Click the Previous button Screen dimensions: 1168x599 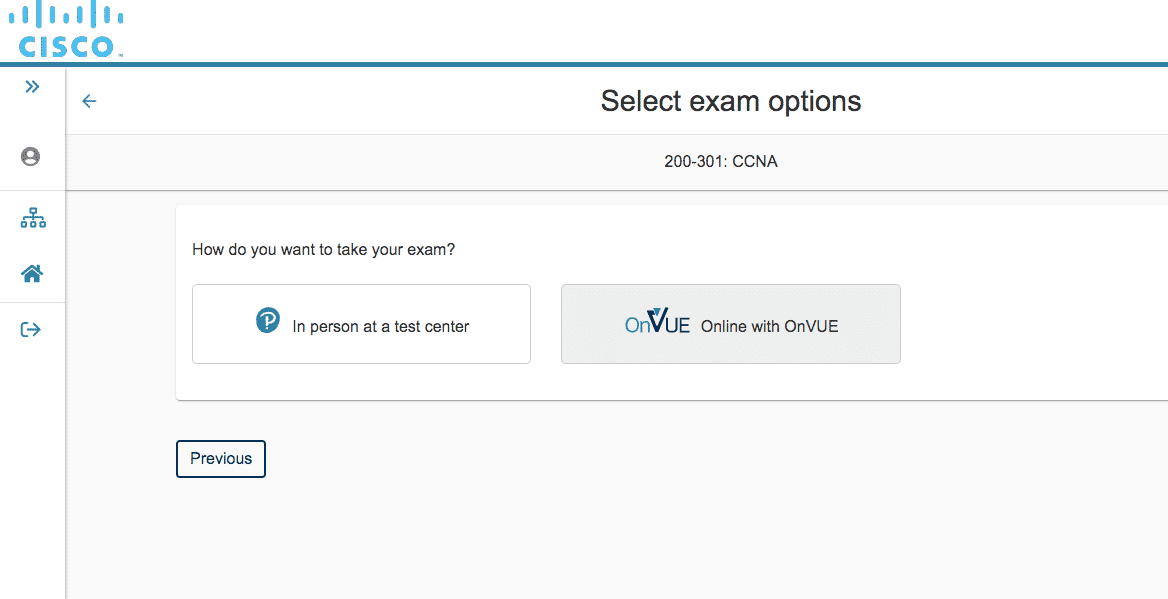(220, 459)
